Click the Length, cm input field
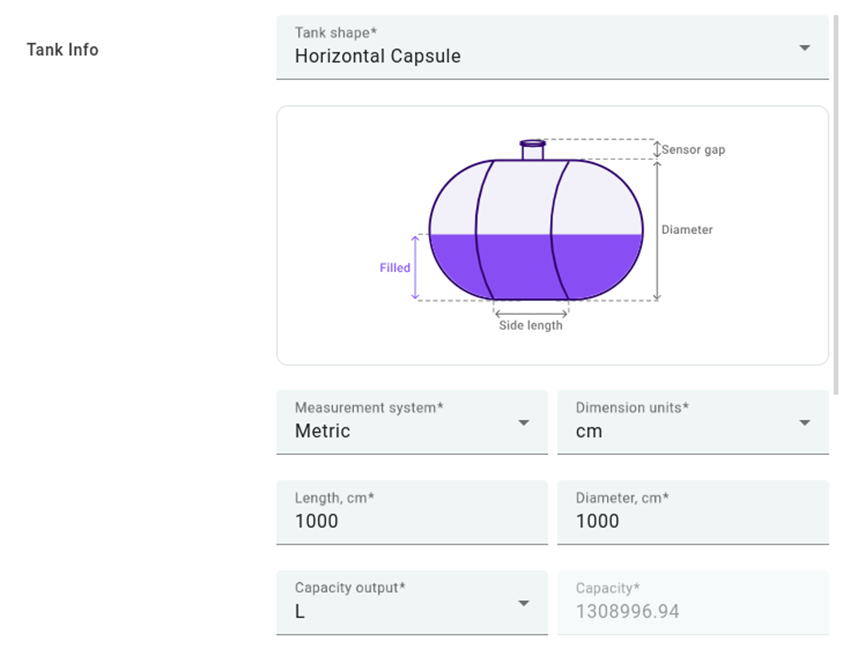 411,521
